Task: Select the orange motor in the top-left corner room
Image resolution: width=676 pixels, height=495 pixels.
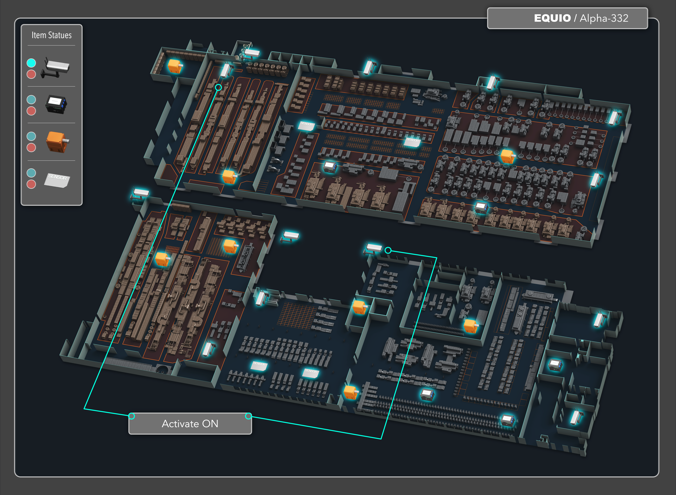Action: [175, 66]
